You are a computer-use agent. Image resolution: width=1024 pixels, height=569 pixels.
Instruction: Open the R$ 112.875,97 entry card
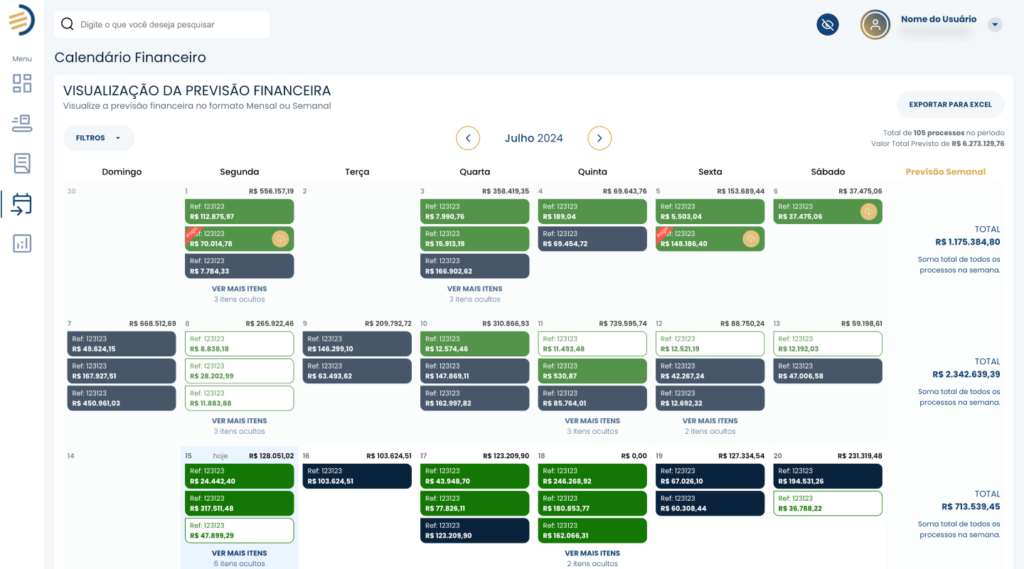239,211
